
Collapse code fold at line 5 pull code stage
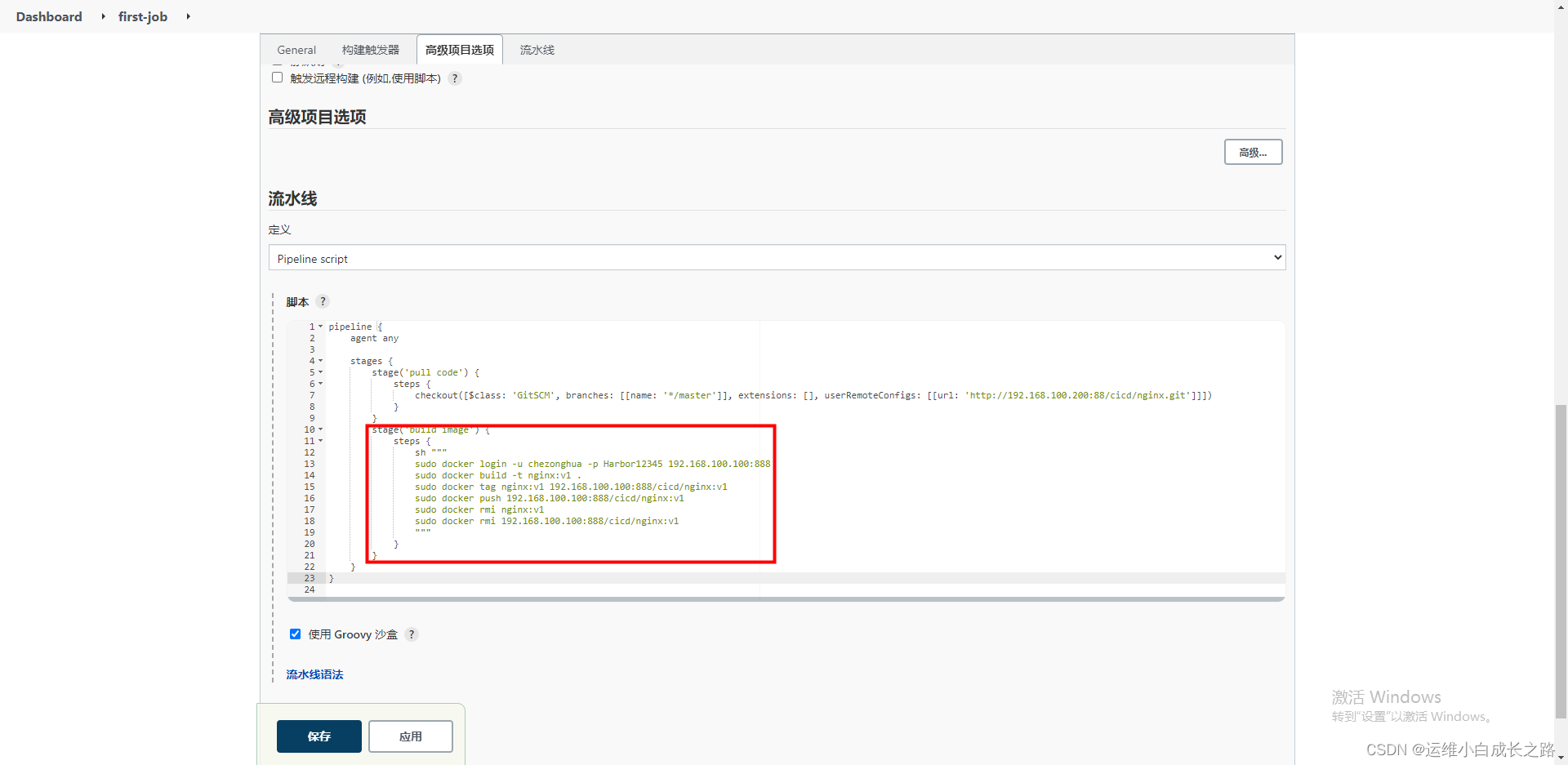coord(320,372)
